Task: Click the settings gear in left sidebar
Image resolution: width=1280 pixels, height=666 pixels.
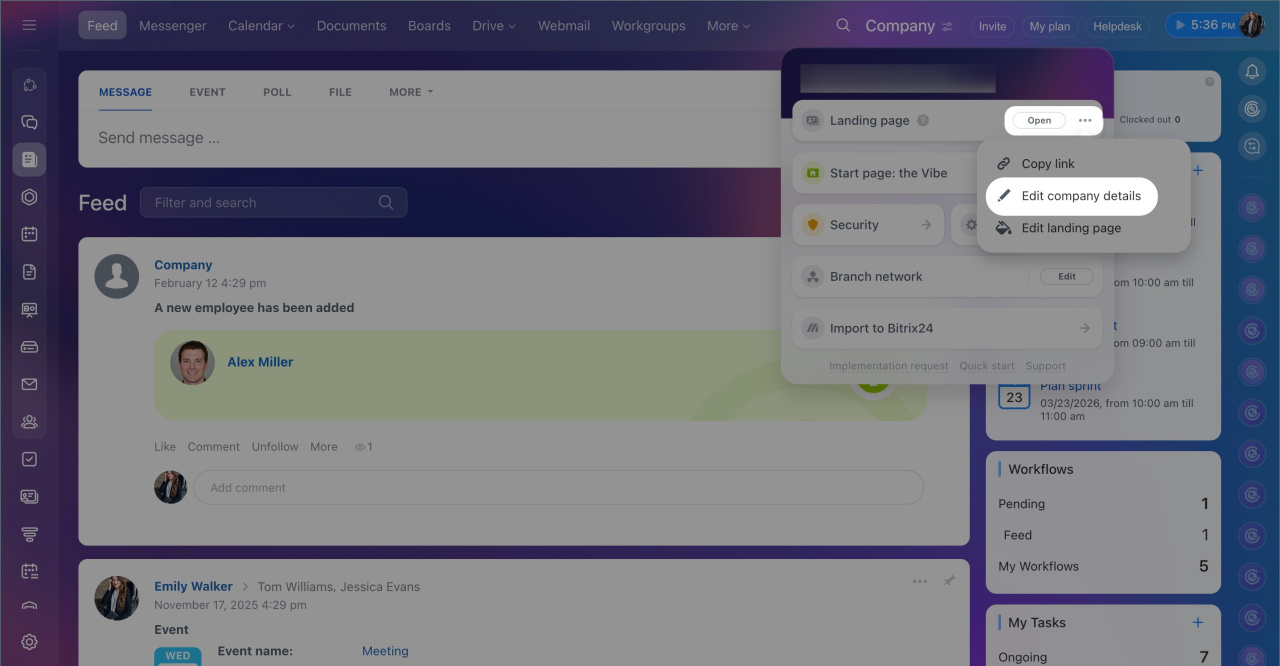Action: (29, 642)
